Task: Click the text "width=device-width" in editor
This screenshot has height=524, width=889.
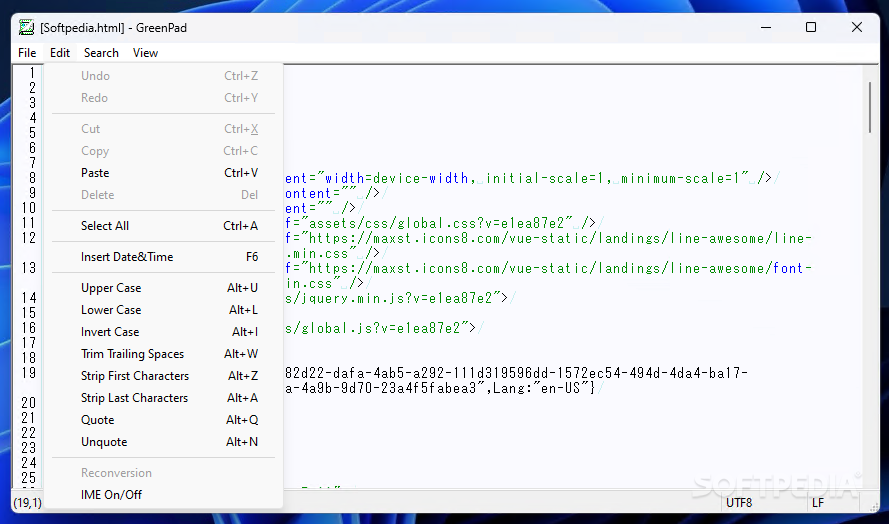Action: pyautogui.click(x=396, y=179)
